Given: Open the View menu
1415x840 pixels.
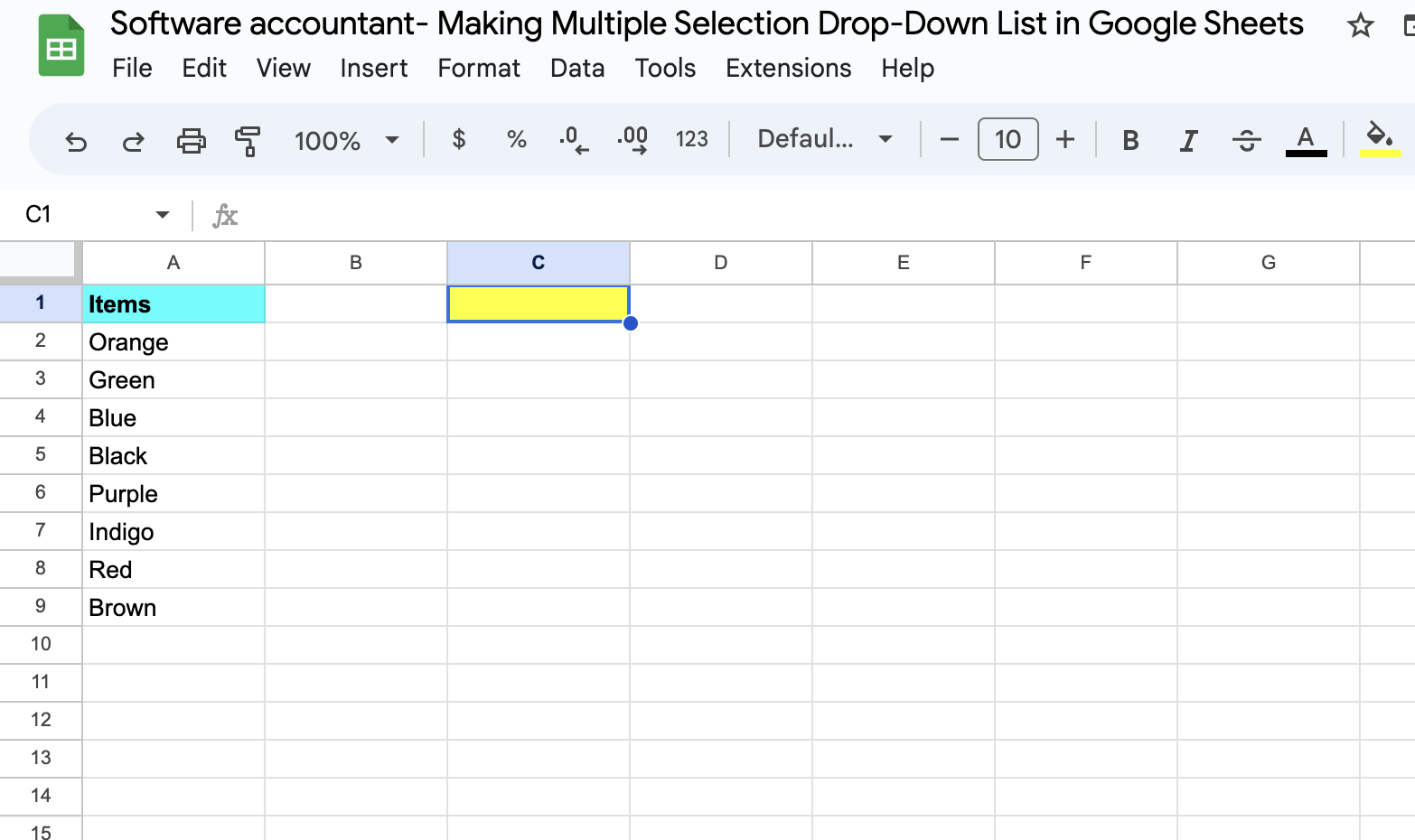Looking at the screenshot, I should pos(283,68).
